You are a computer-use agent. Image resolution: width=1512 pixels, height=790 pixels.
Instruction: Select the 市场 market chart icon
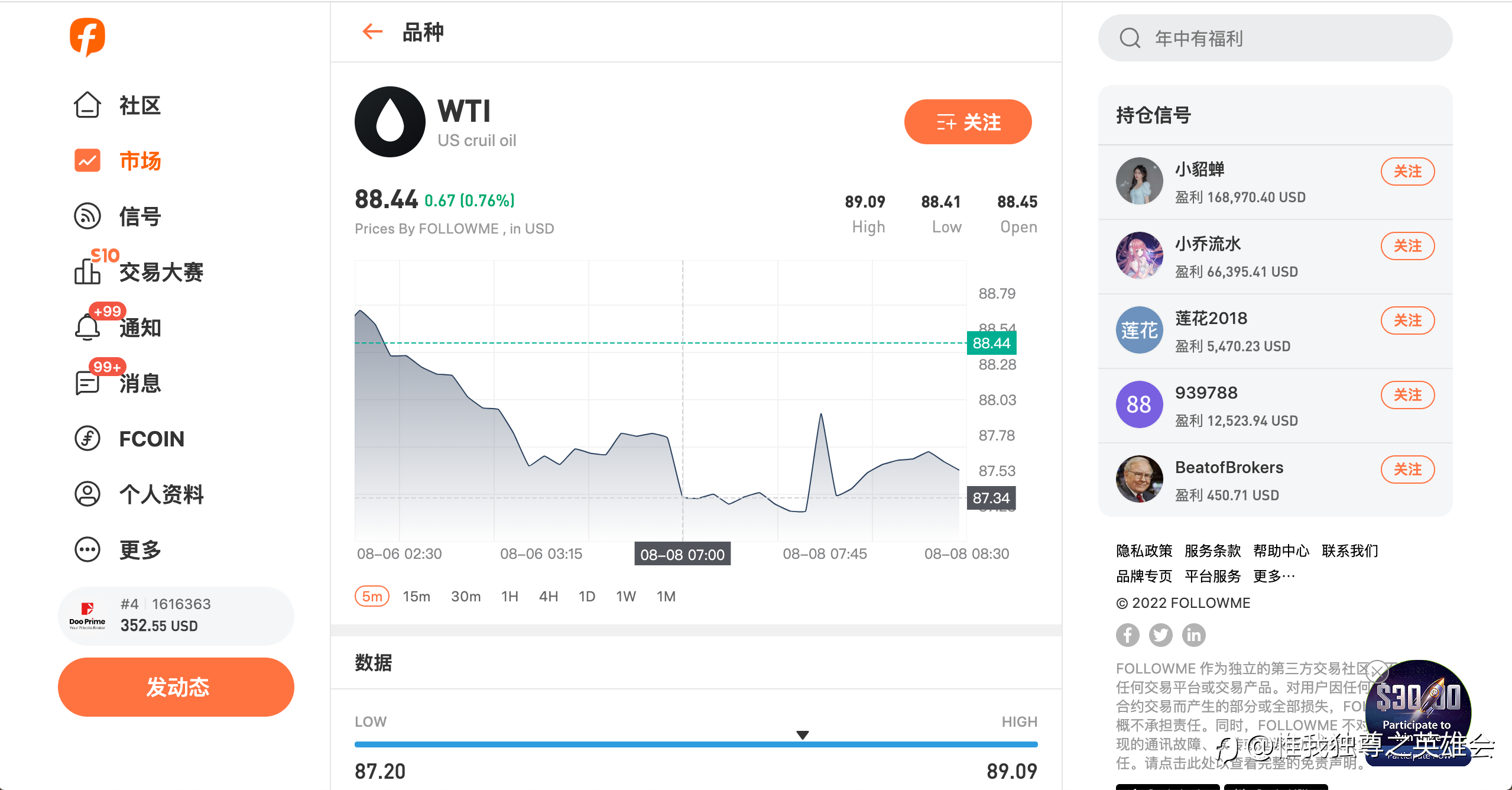coord(87,160)
